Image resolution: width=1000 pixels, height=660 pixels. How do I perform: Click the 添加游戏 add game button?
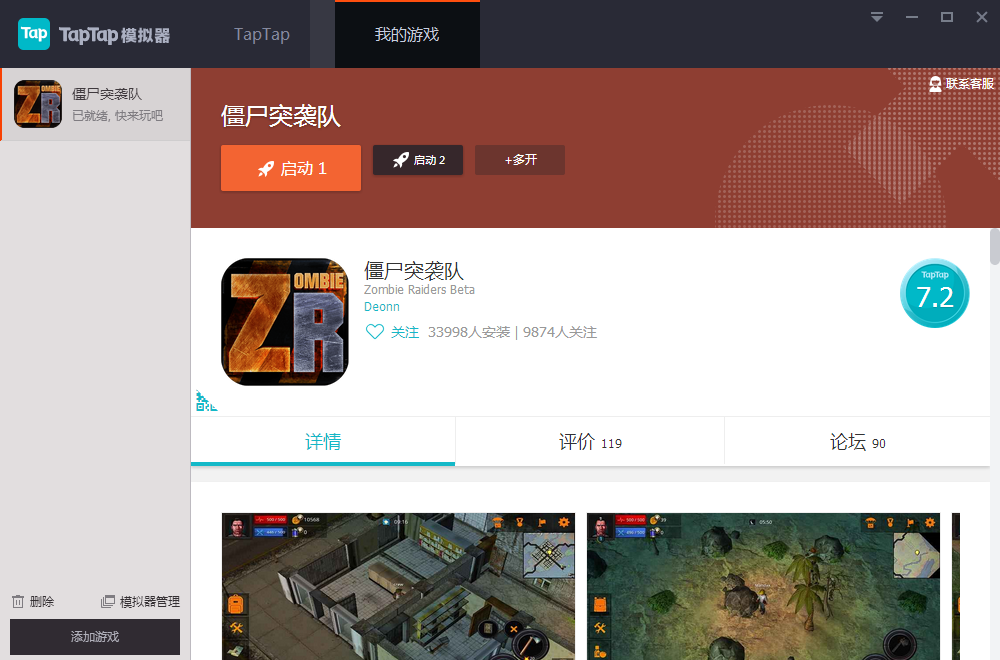pos(95,636)
